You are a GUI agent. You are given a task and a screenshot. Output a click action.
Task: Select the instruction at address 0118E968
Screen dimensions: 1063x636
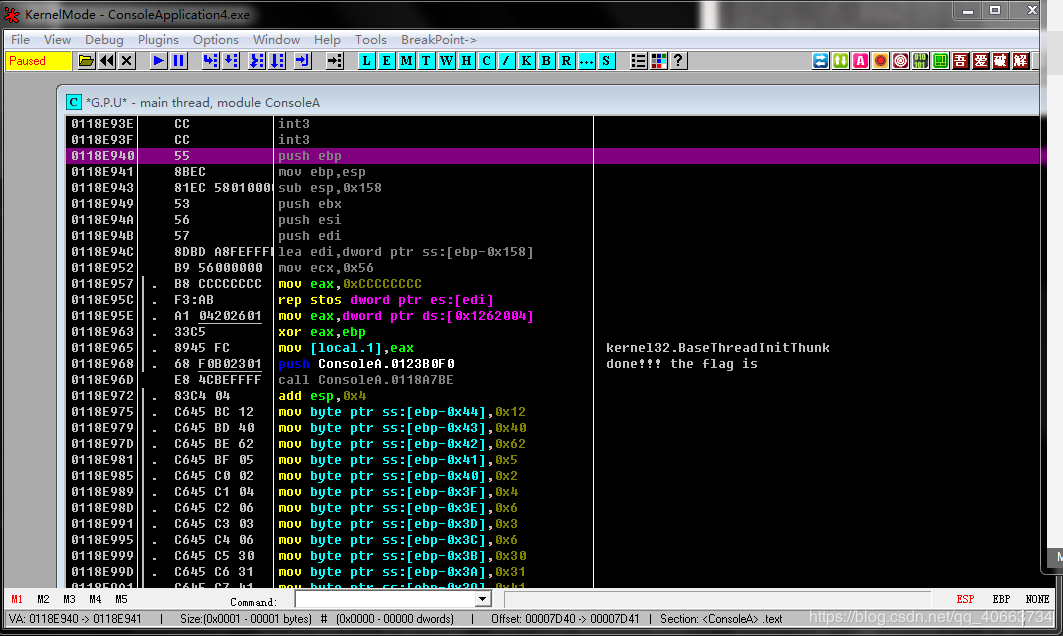(x=553, y=364)
